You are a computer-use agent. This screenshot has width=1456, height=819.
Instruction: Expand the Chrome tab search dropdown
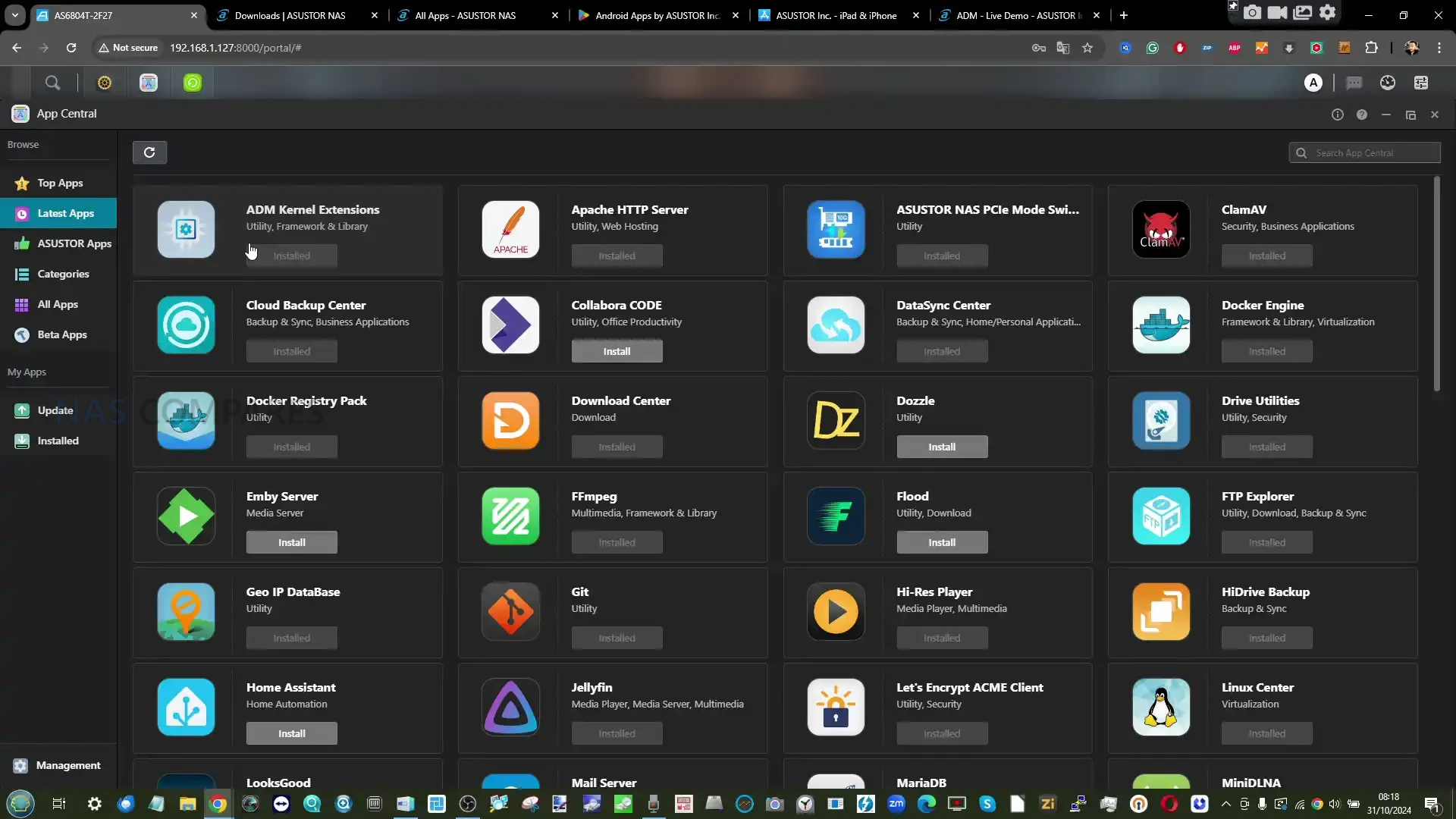pyautogui.click(x=15, y=15)
